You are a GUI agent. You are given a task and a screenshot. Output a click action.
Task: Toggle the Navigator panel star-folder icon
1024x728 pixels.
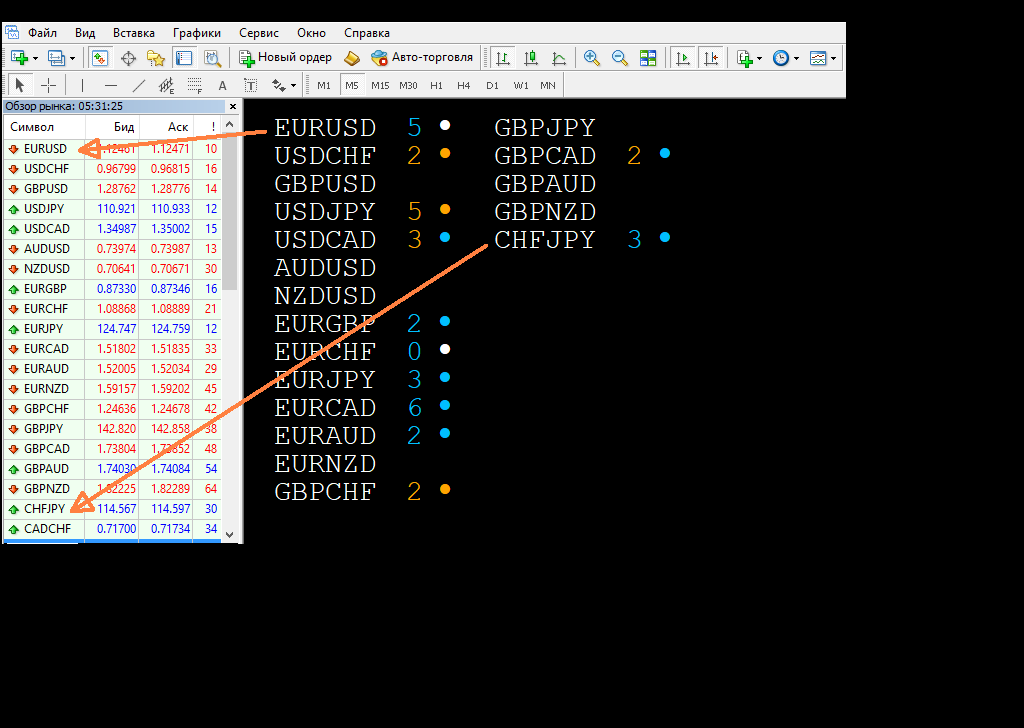(x=156, y=58)
